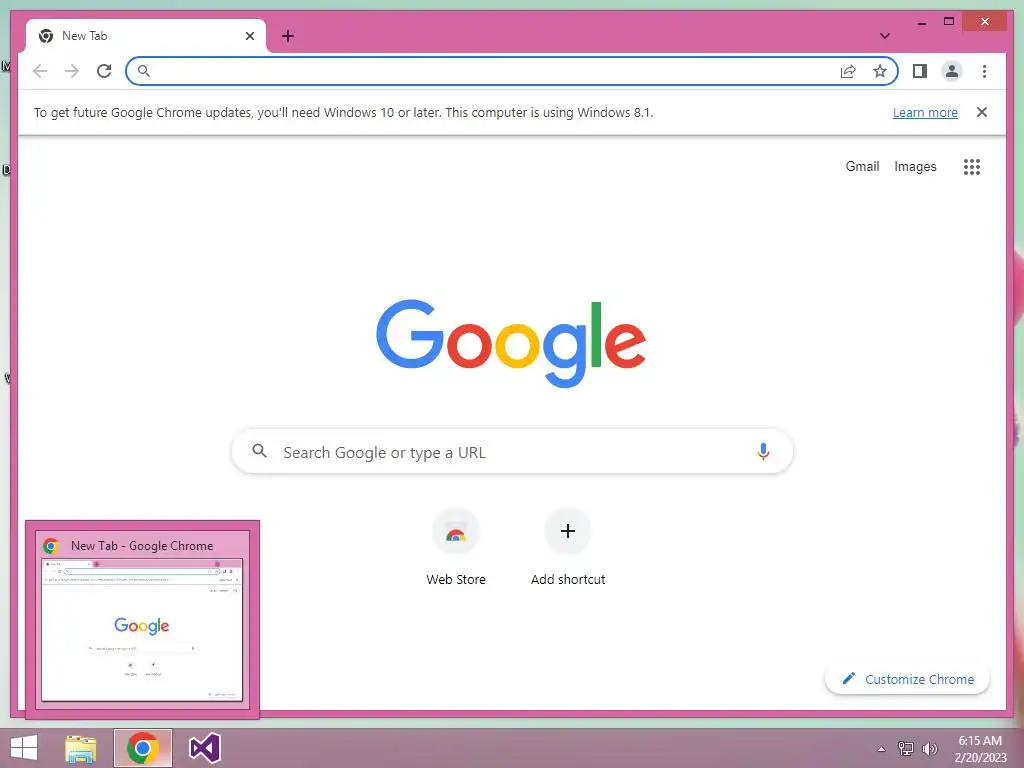Image resolution: width=1024 pixels, height=768 pixels.
Task: Open Google apps grid icon
Action: tap(972, 167)
